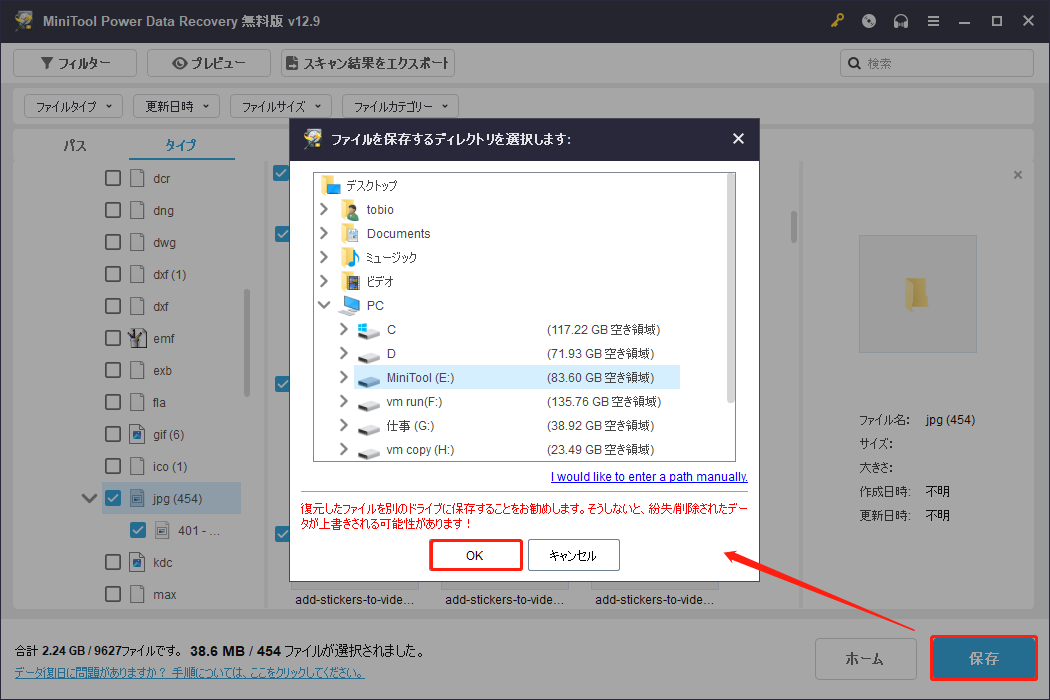The width and height of the screenshot is (1050, 700).
Task: Select the vm copy (H:) drive icon
Action: (x=368, y=452)
